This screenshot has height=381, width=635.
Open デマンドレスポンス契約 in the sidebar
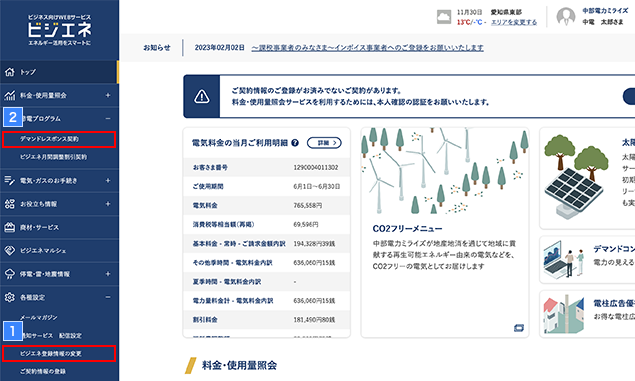pyautogui.click(x=59, y=139)
